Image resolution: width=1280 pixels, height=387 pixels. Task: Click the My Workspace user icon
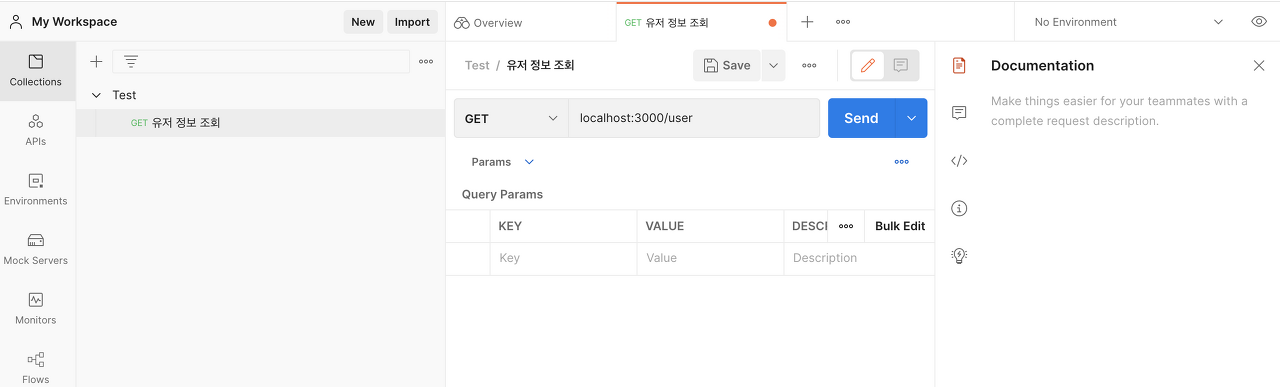(16, 21)
